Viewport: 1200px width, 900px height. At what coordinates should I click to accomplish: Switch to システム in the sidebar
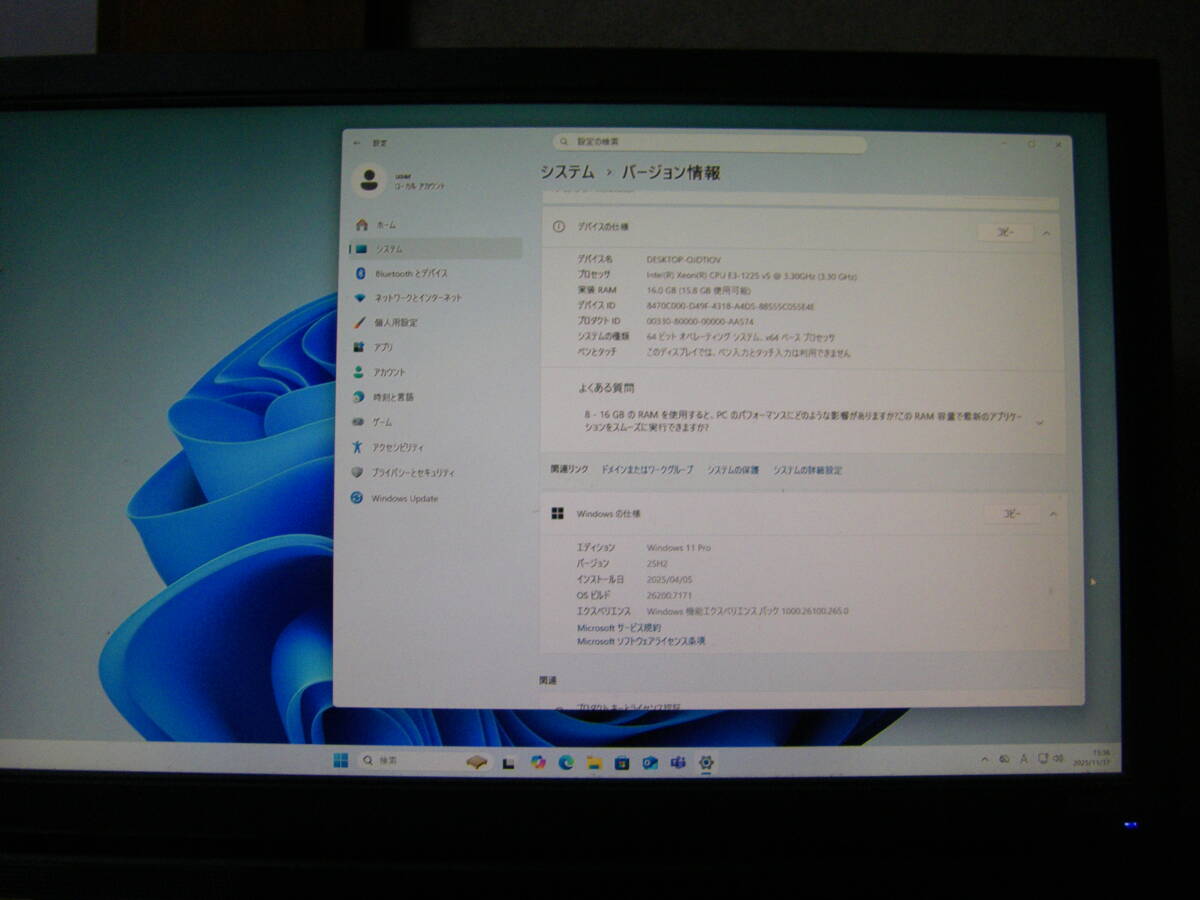359,249
